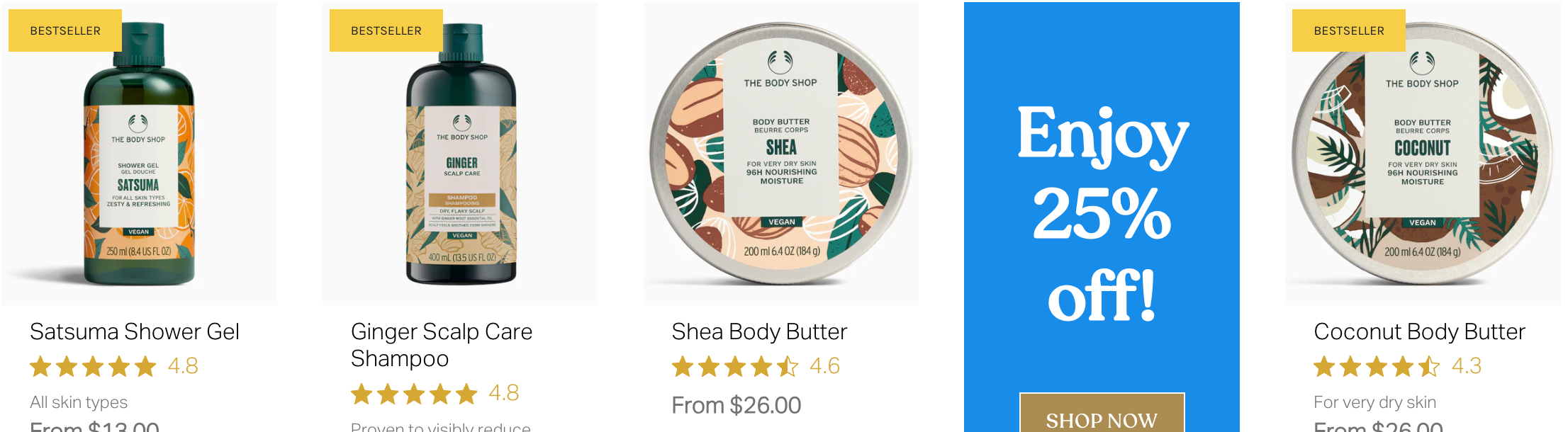Click the From $26.00 price under Shea
This screenshot has height=432, width=1568.
pyautogui.click(x=737, y=405)
